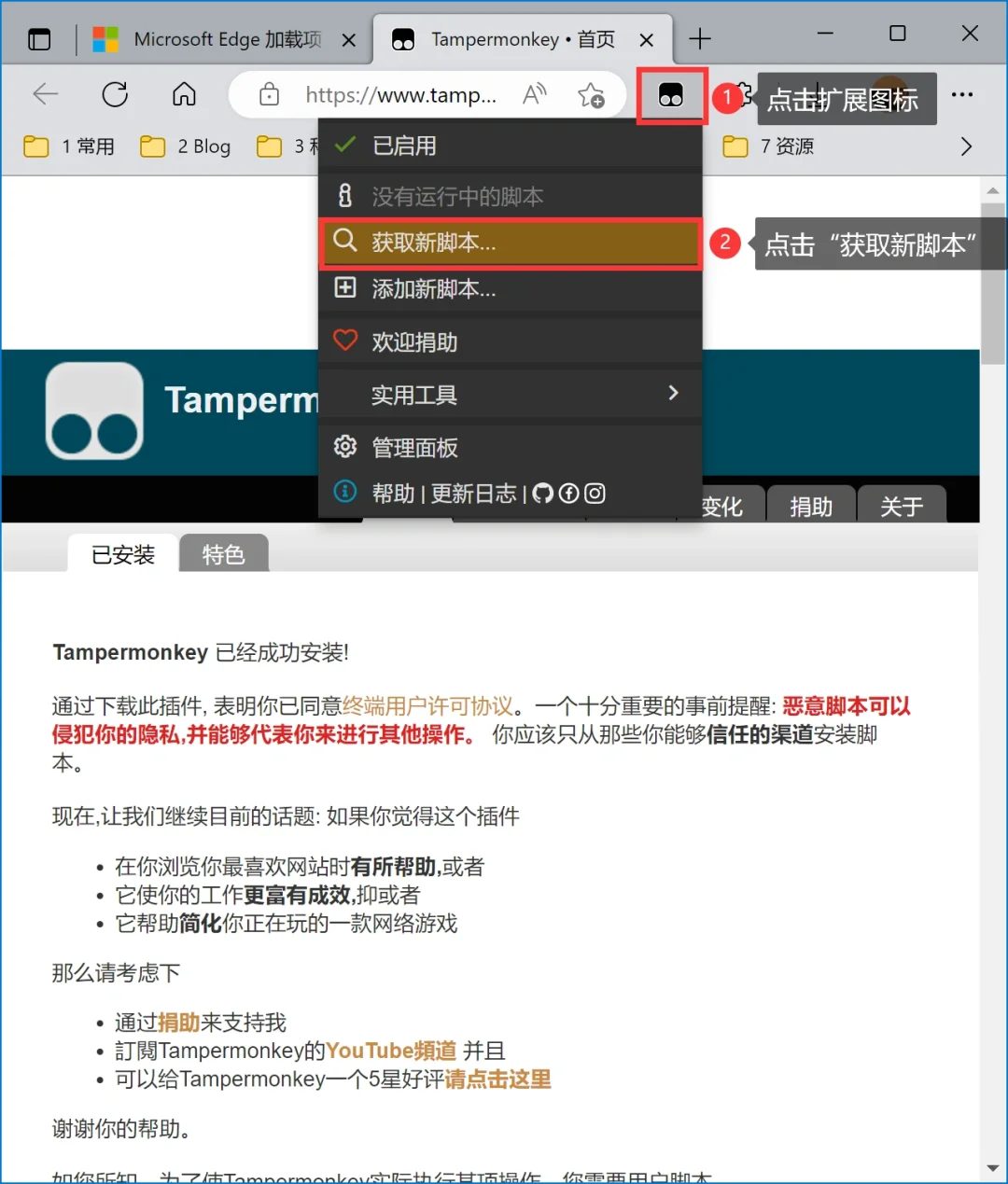
Task: Go to the home page icon
Action: (x=184, y=94)
